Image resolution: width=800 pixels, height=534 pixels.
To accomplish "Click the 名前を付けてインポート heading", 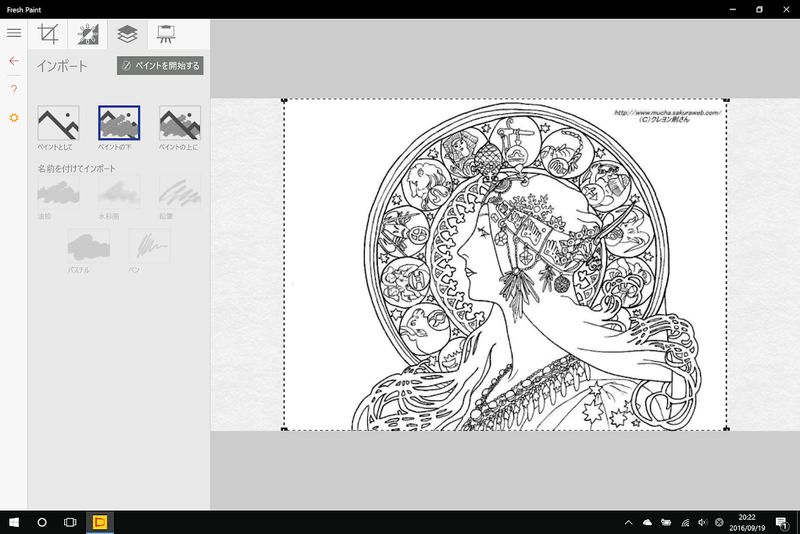I will (77, 168).
